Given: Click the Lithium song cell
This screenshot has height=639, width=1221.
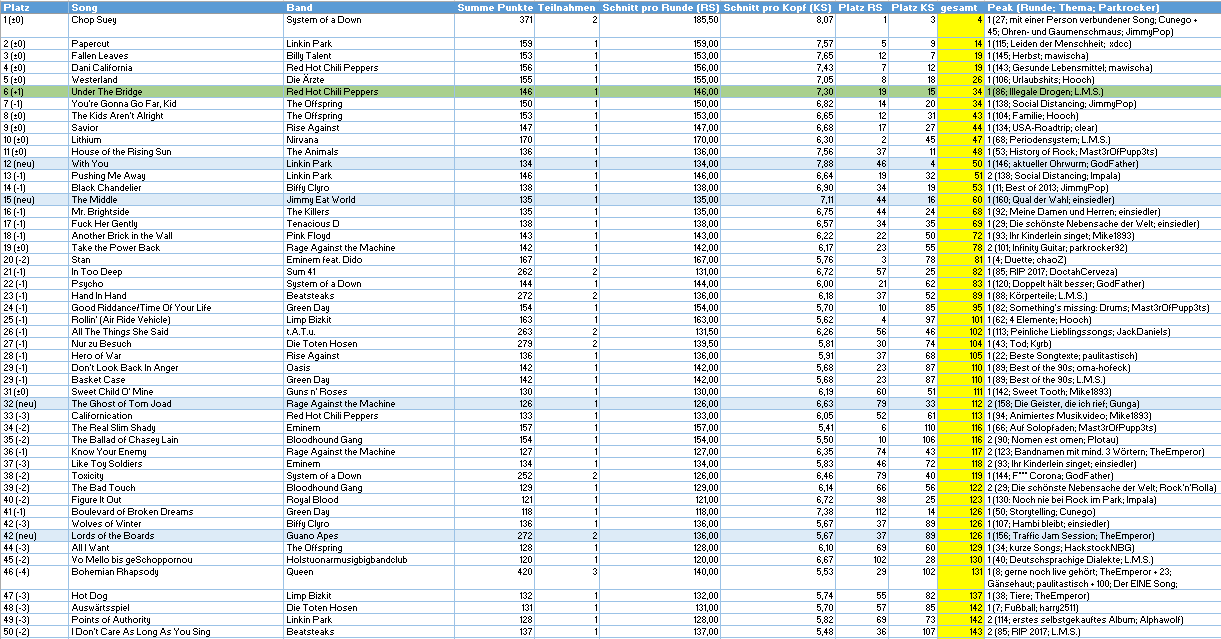Looking at the screenshot, I should [x=176, y=140].
